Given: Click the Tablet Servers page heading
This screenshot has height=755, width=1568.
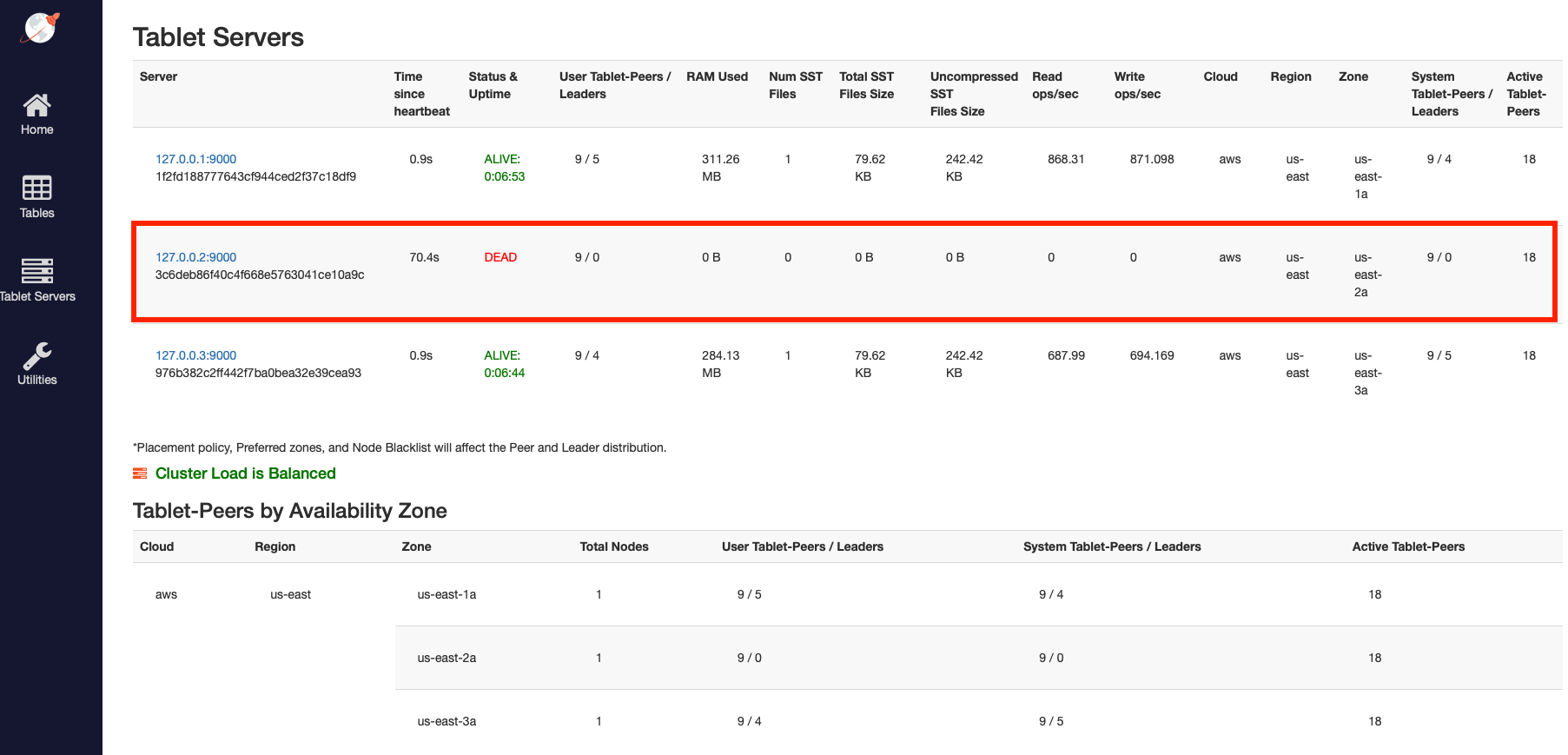Looking at the screenshot, I should click(218, 37).
